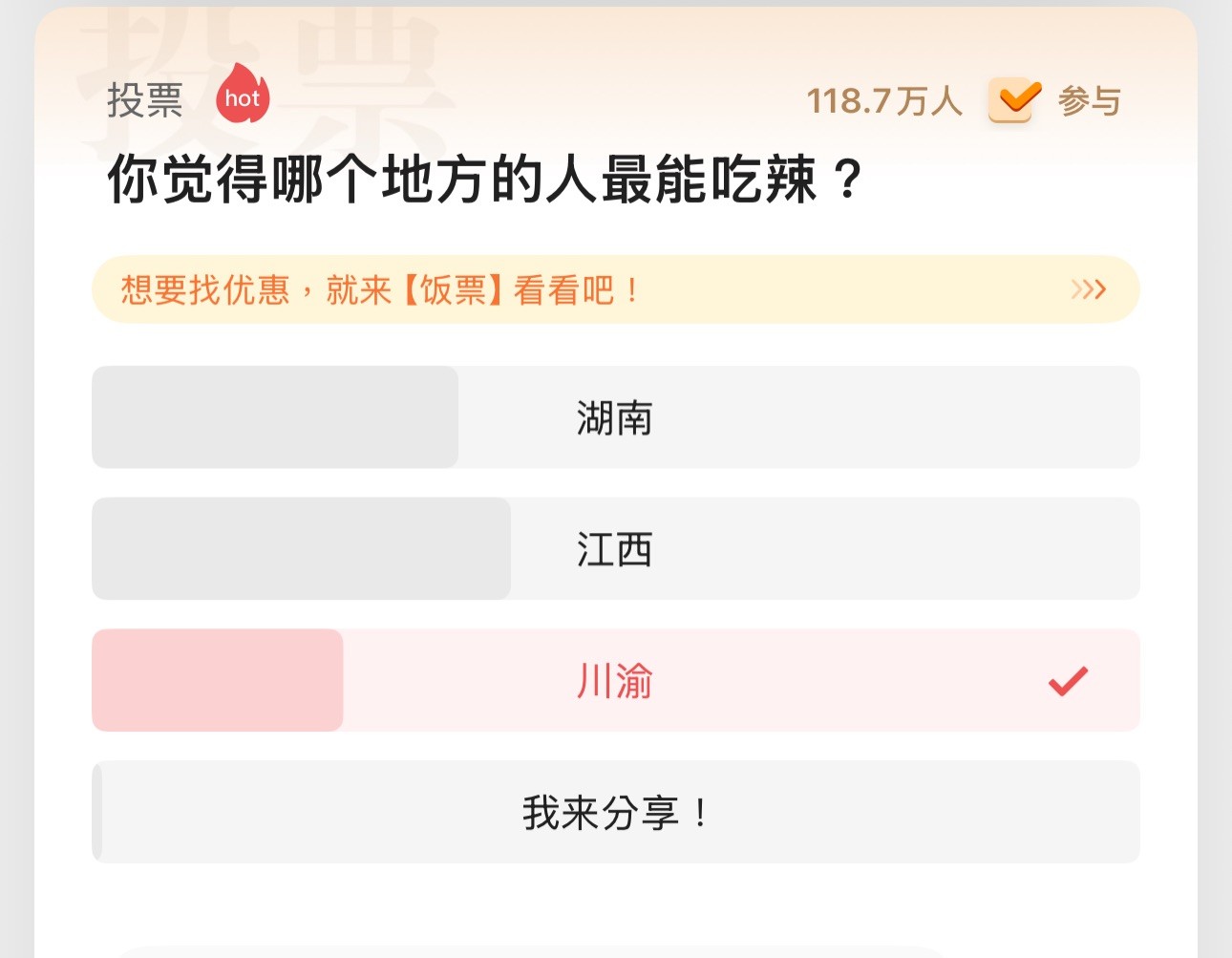
Task: Click the red checkmark beside 川渝
Action: [x=1068, y=681]
